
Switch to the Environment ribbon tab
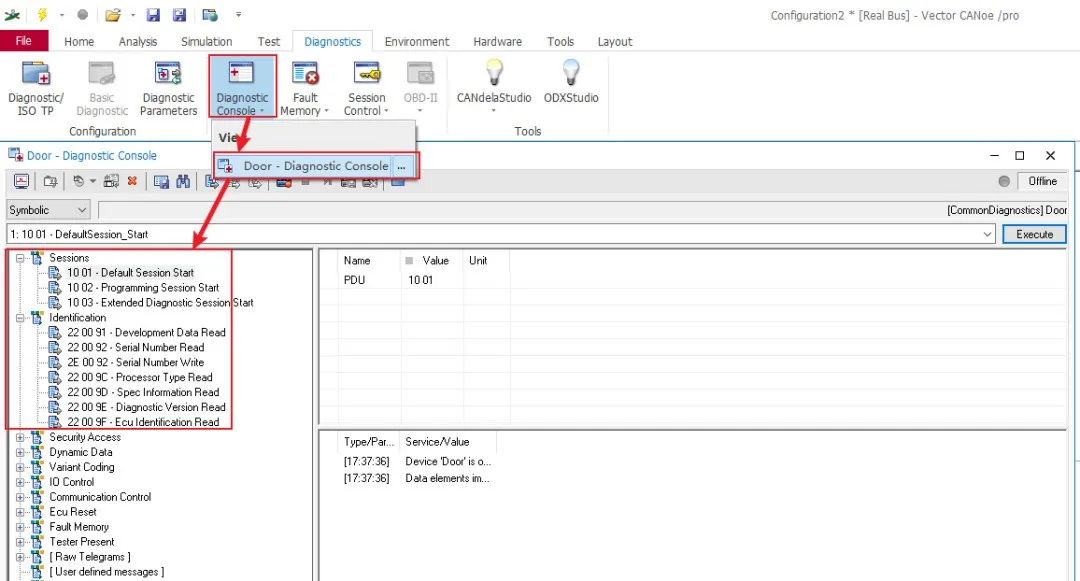click(417, 41)
